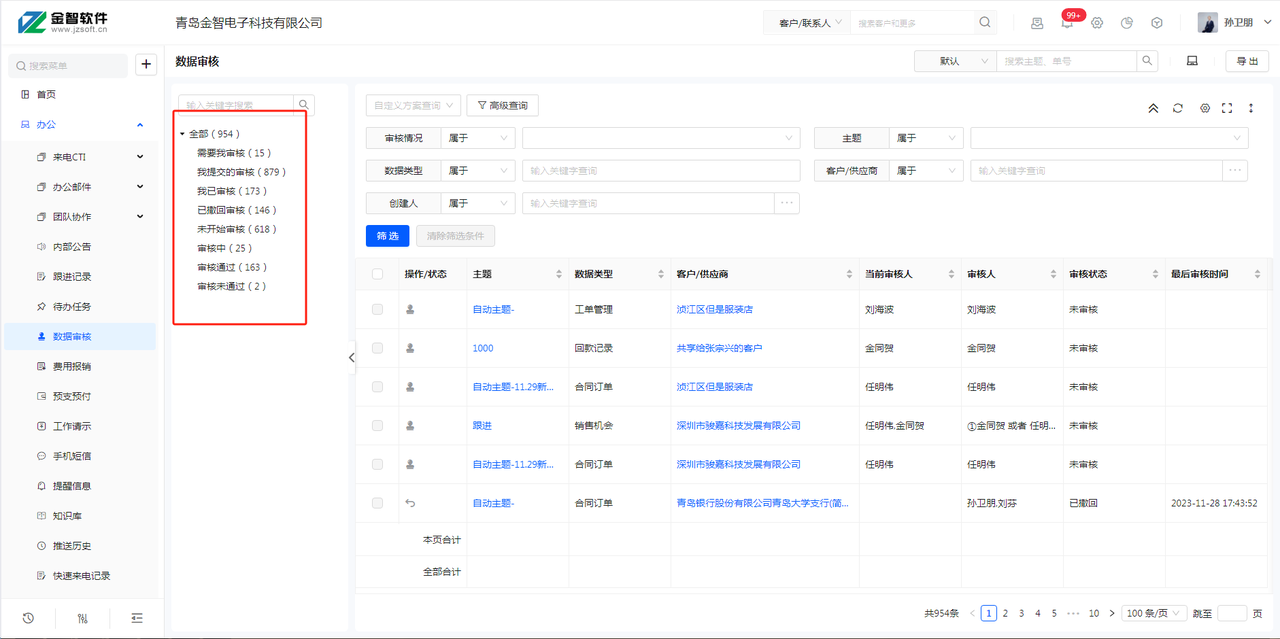Go to page 2 of results
The width and height of the screenshot is (1280, 639).
(x=1006, y=613)
